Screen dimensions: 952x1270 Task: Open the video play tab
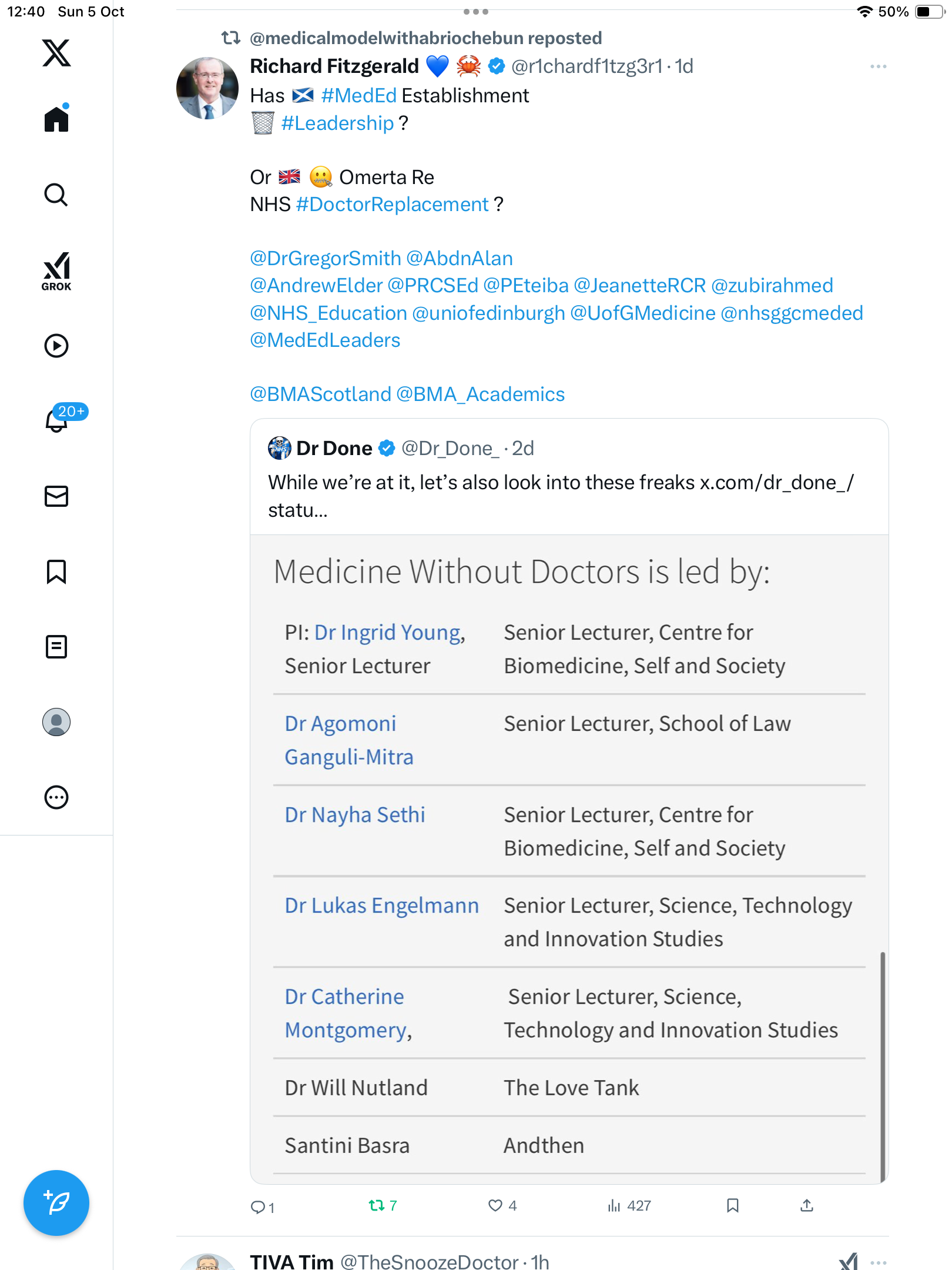tap(56, 346)
